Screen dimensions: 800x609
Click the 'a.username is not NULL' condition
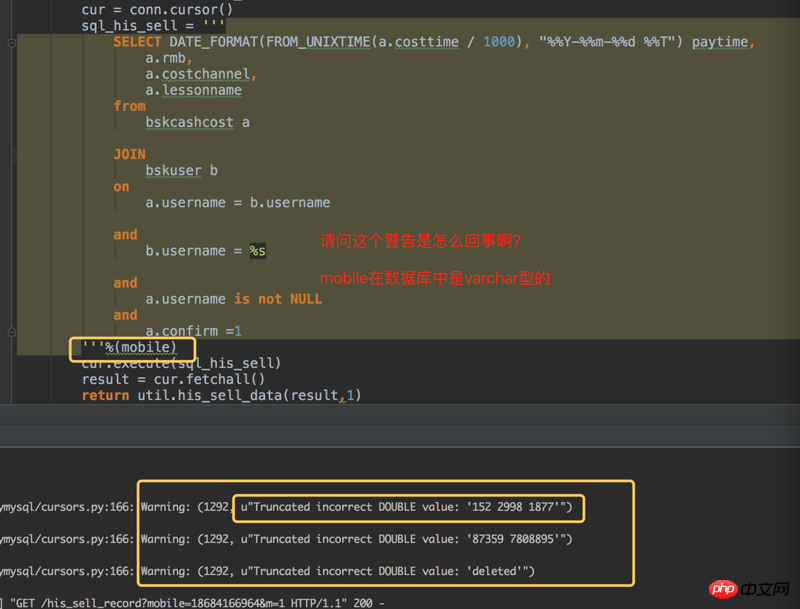coord(234,299)
